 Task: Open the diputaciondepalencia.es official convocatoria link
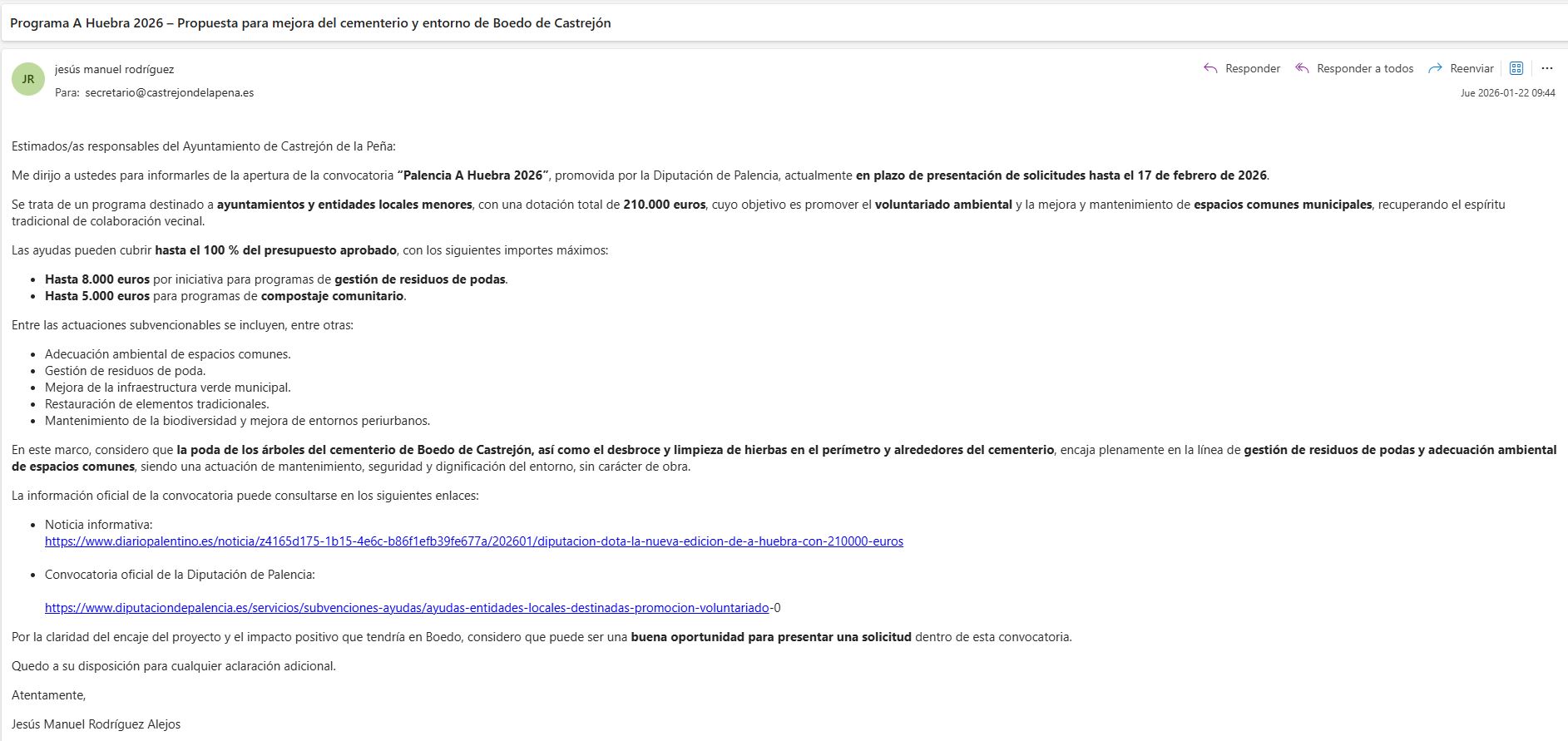coord(407,608)
